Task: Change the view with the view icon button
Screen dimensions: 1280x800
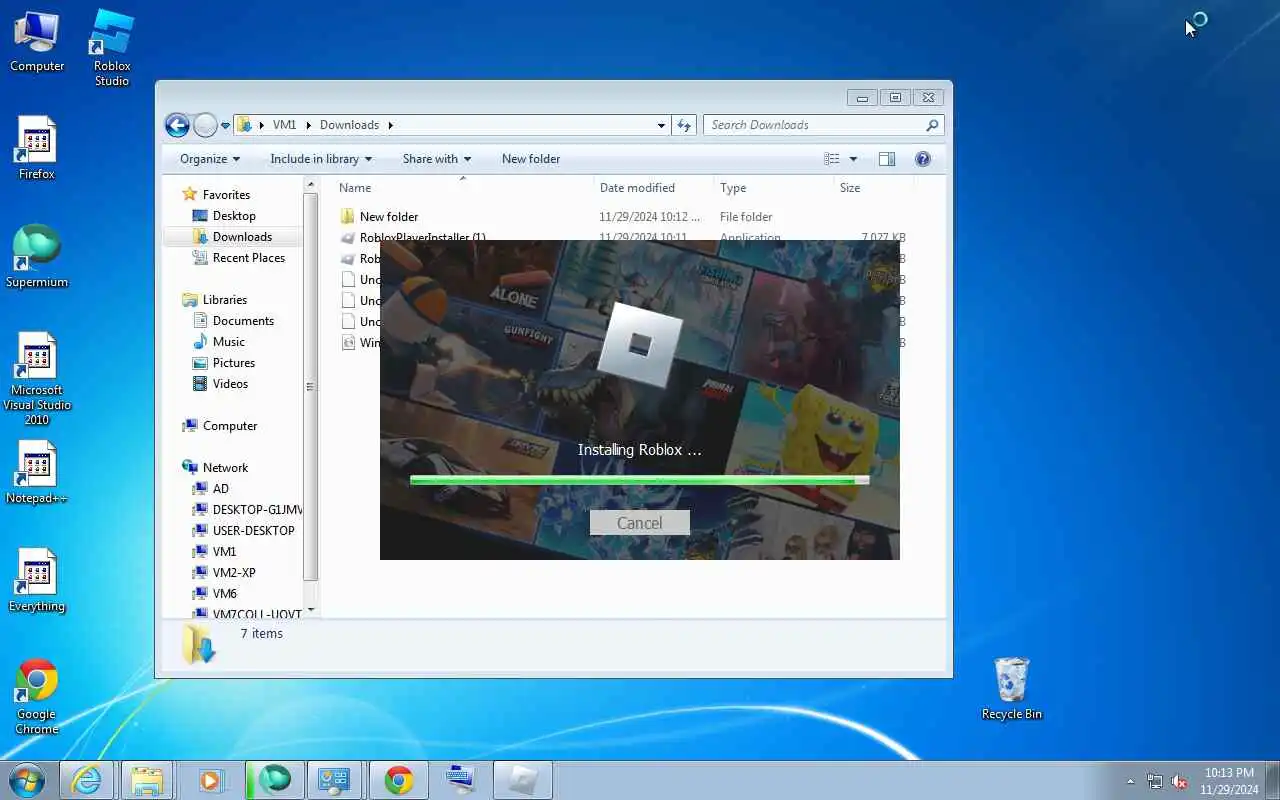Action: point(831,159)
